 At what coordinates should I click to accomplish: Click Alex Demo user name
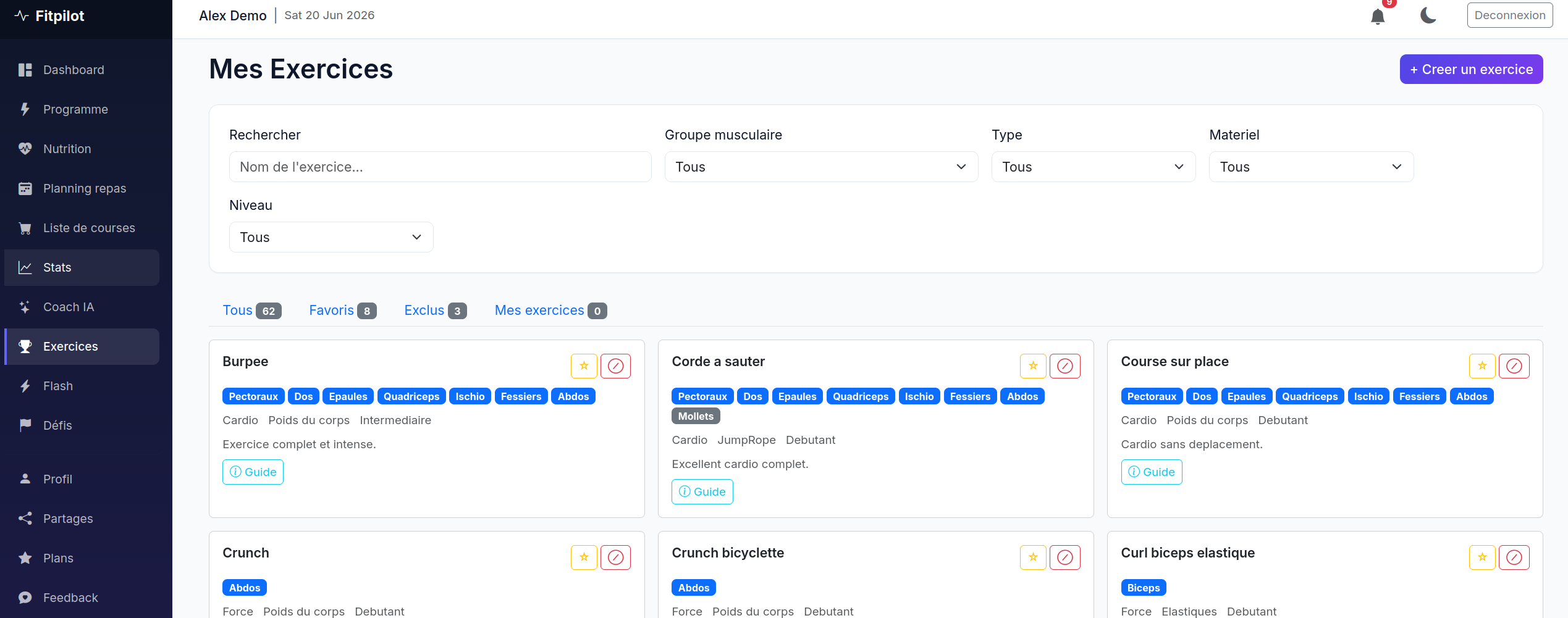point(233,15)
